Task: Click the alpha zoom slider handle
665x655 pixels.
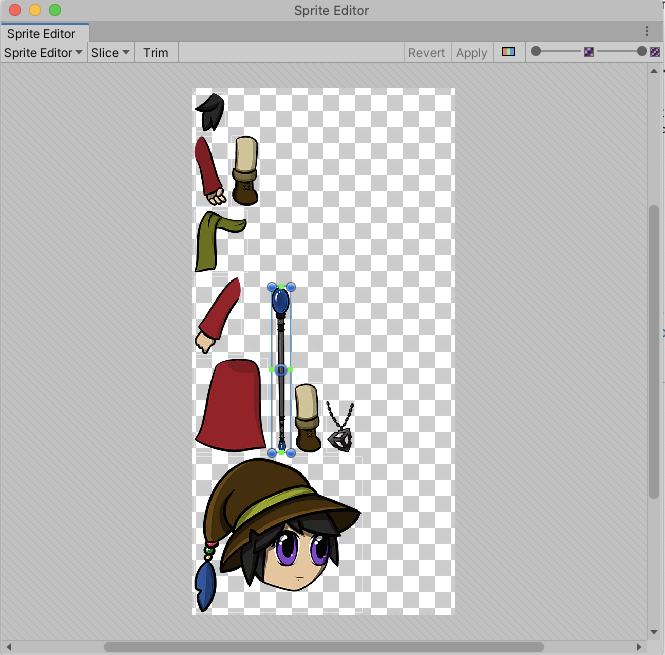Action: pos(536,51)
